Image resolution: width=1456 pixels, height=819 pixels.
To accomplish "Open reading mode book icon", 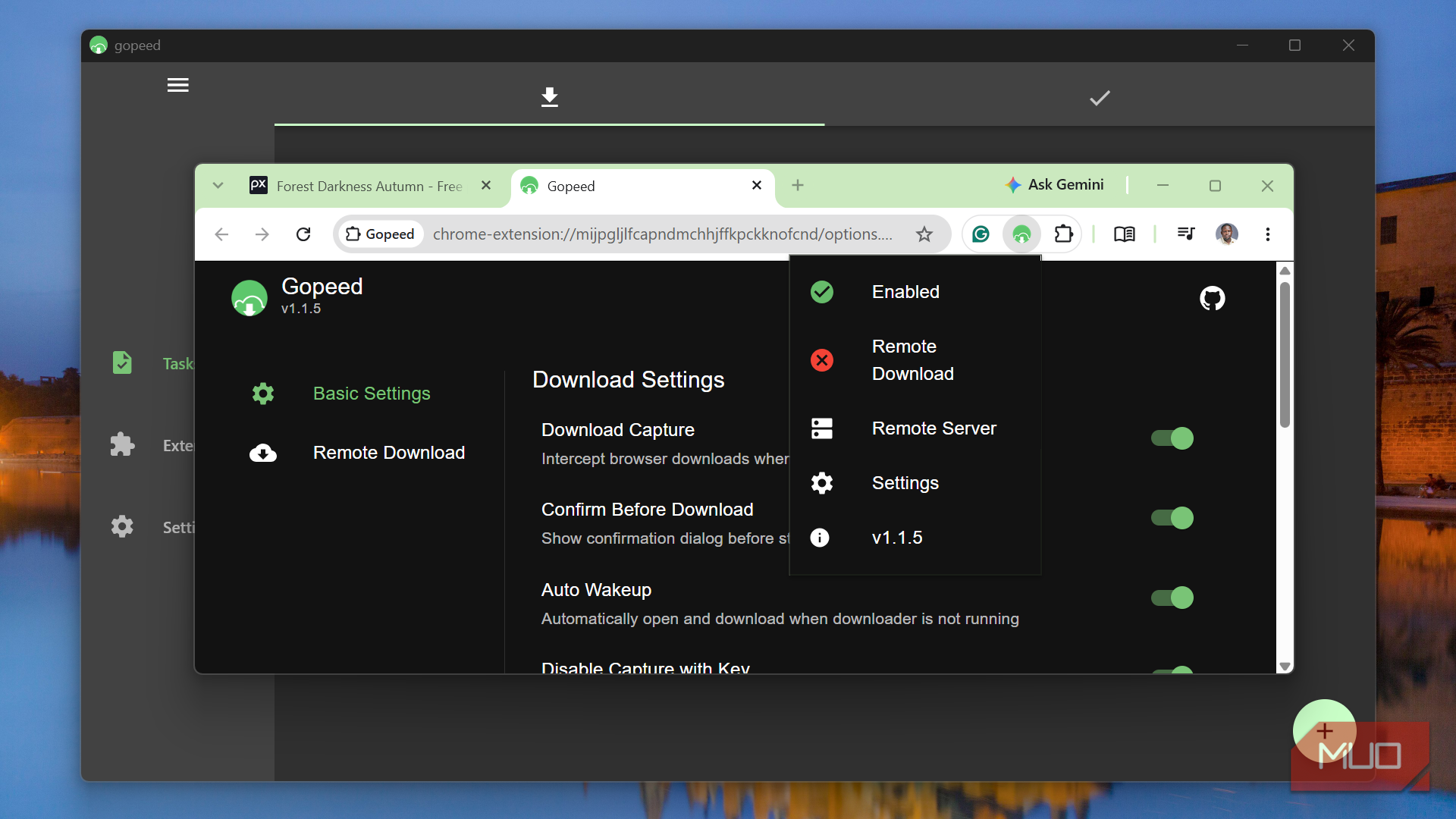I will pos(1124,234).
